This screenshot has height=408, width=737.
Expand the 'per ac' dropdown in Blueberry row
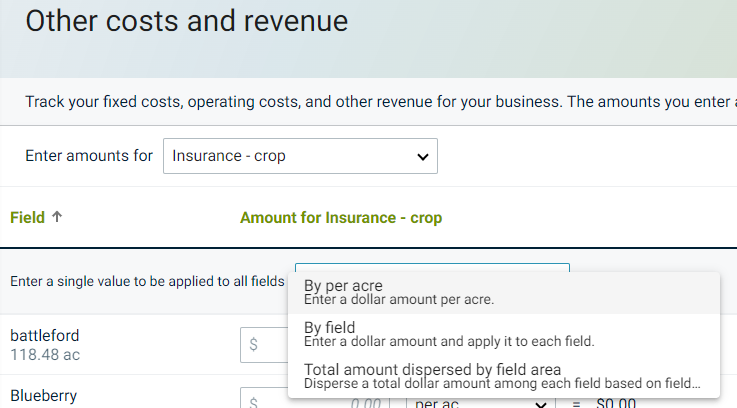[x=480, y=403]
